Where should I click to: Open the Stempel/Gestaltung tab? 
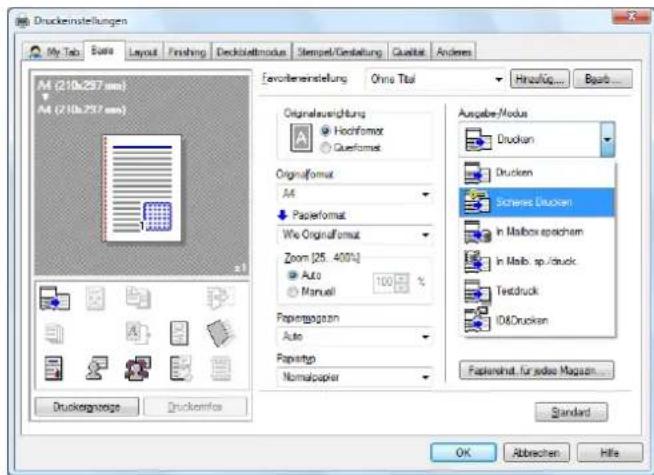pyautogui.click(x=340, y=52)
